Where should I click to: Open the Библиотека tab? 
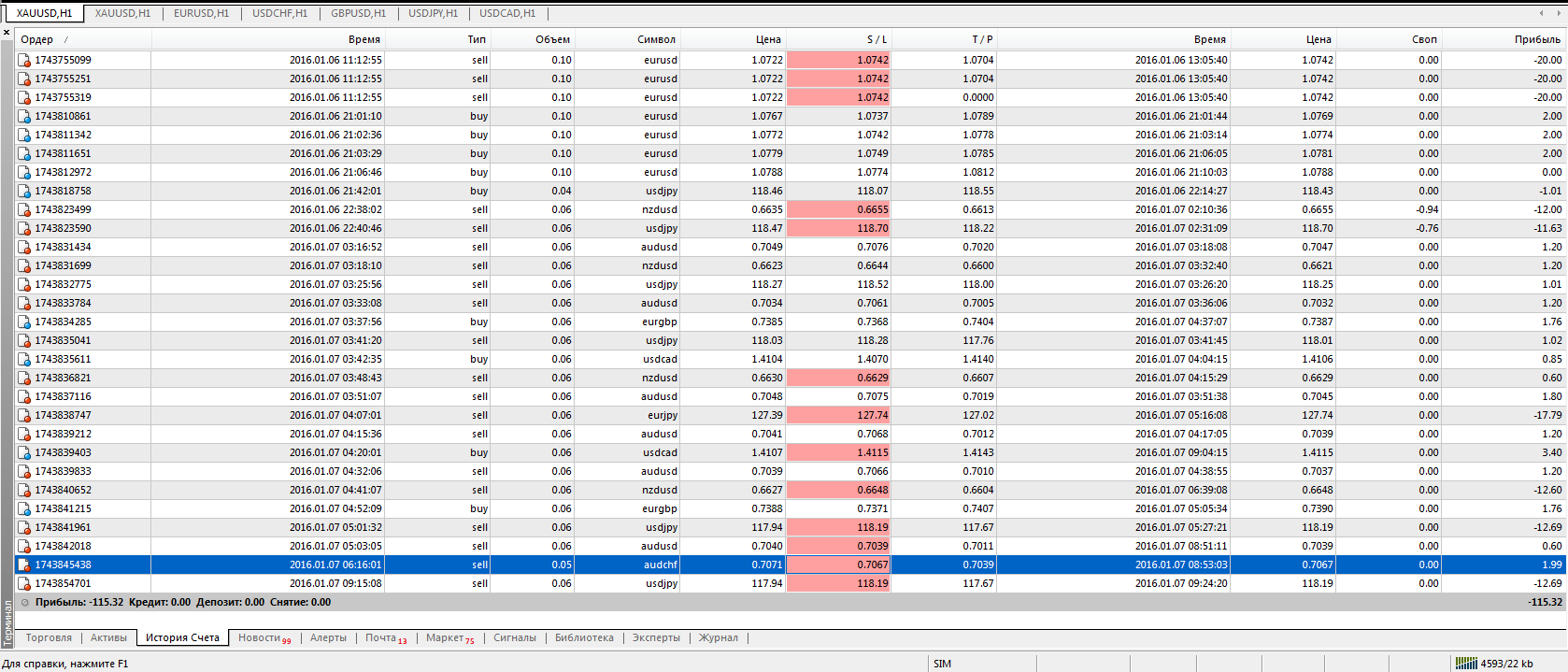tap(584, 637)
